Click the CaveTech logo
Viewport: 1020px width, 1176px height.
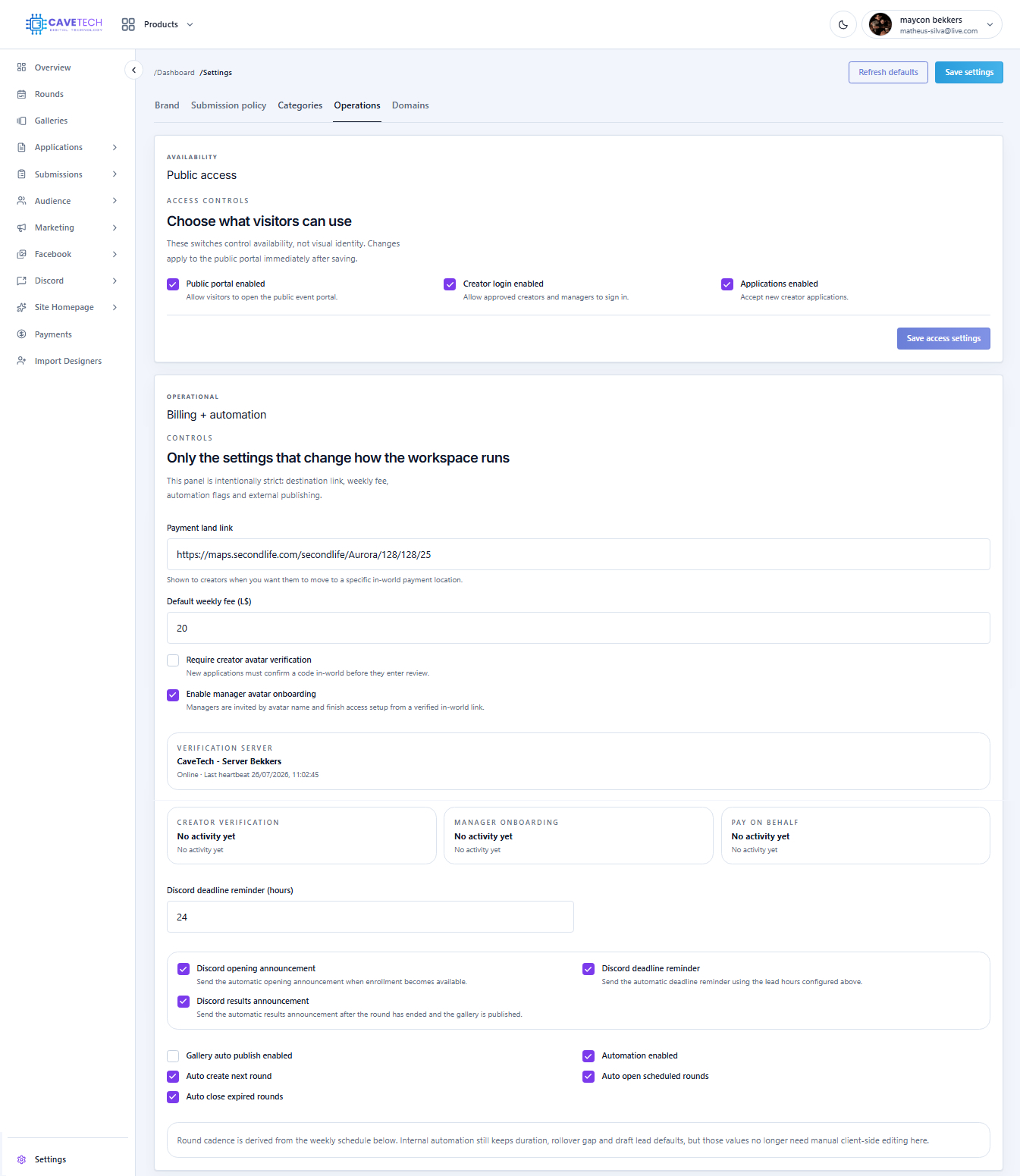(x=64, y=24)
